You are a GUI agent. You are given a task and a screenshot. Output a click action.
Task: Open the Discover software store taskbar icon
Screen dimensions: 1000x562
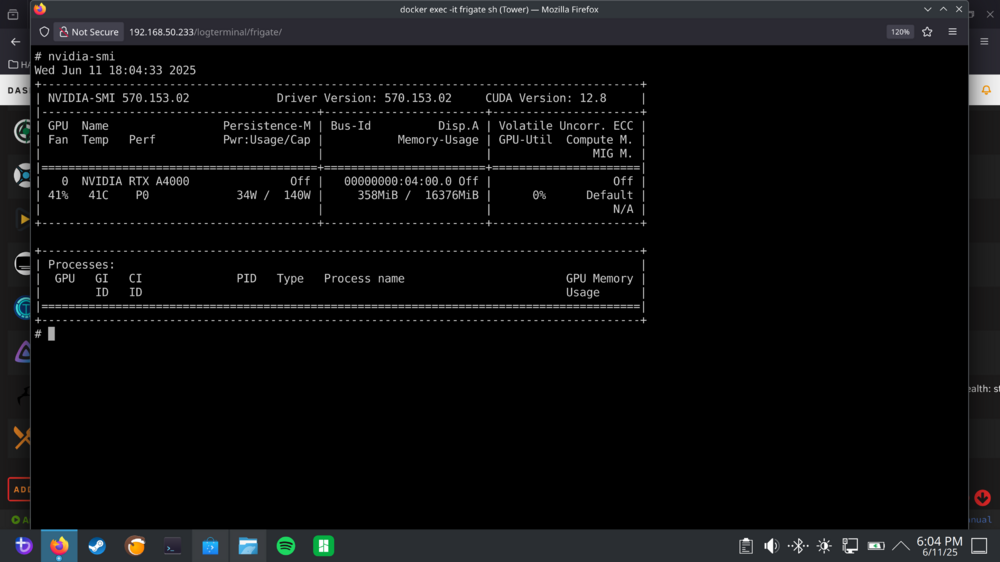coord(210,545)
